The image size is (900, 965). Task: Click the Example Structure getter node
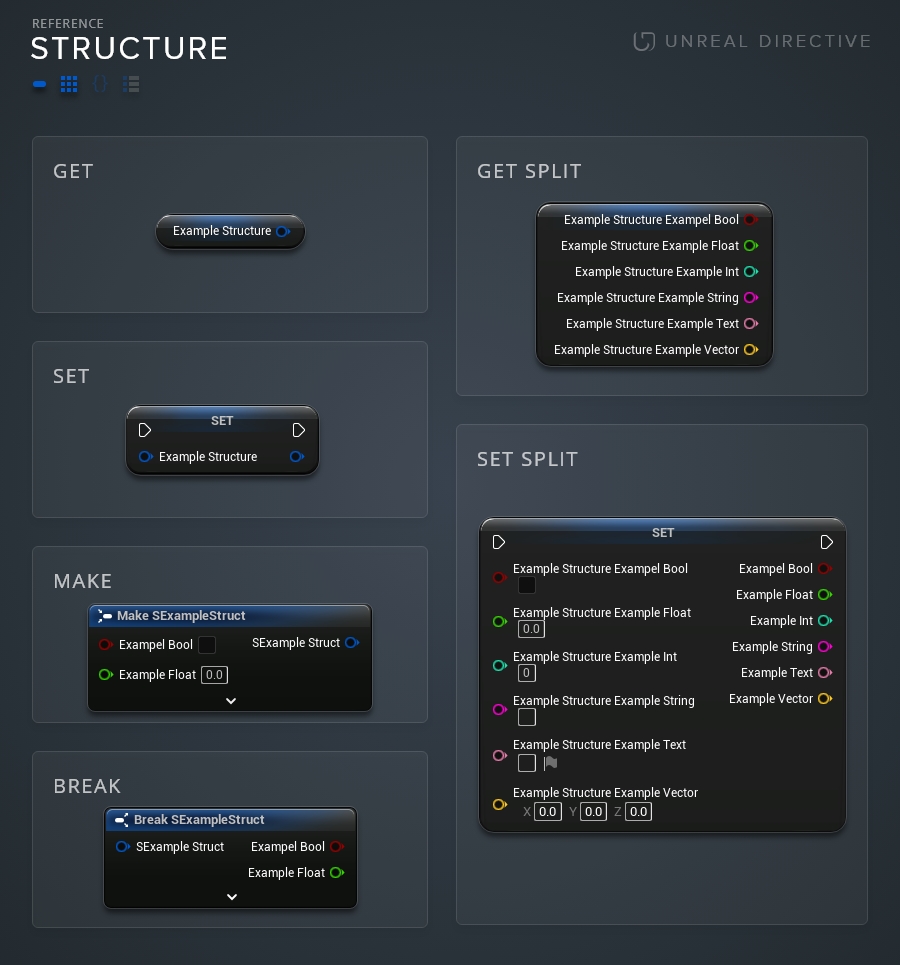tap(222, 231)
